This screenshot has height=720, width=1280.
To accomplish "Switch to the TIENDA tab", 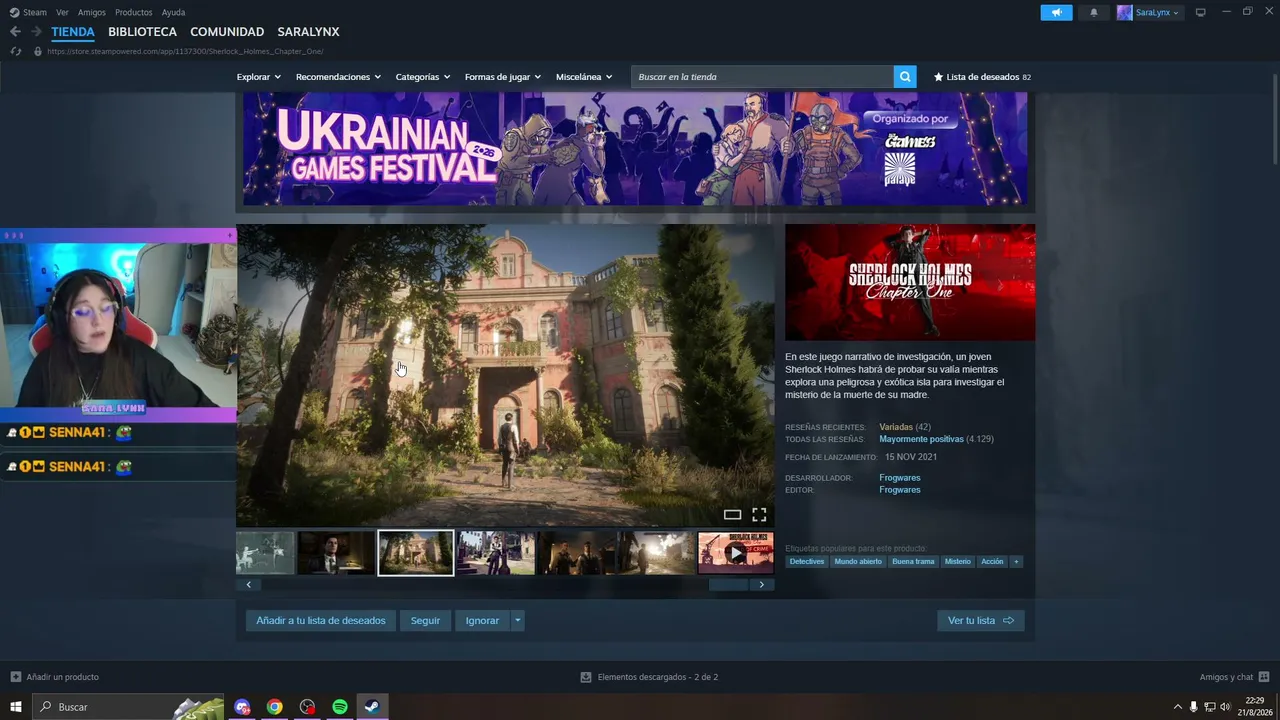I will [73, 32].
